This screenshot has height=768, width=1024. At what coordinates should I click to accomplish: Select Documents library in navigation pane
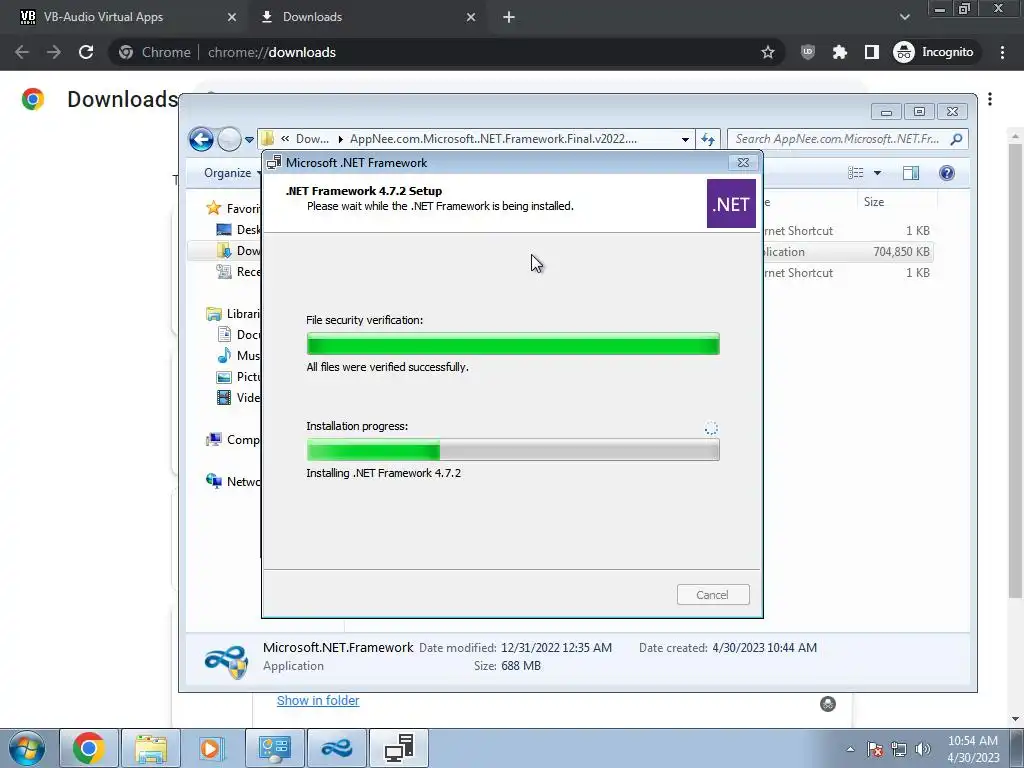coord(238,335)
